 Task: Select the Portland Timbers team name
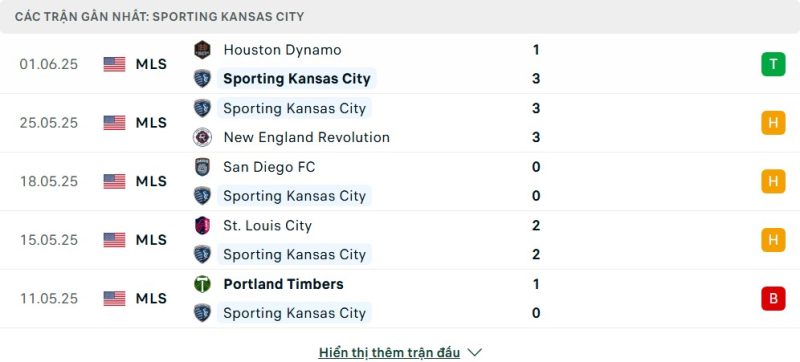tap(283, 284)
